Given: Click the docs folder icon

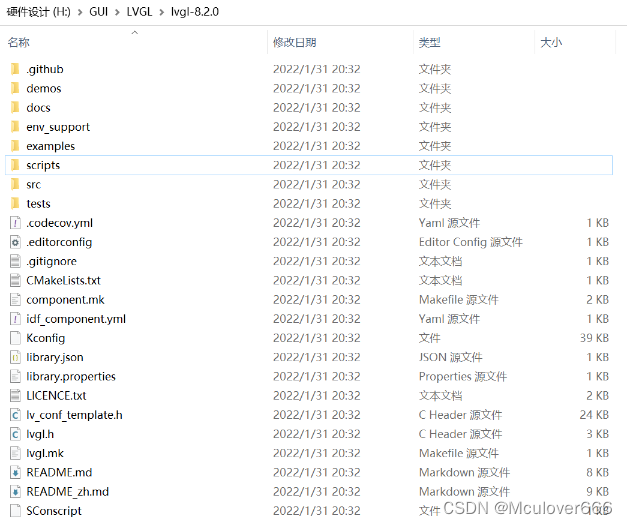Looking at the screenshot, I should click(15, 108).
